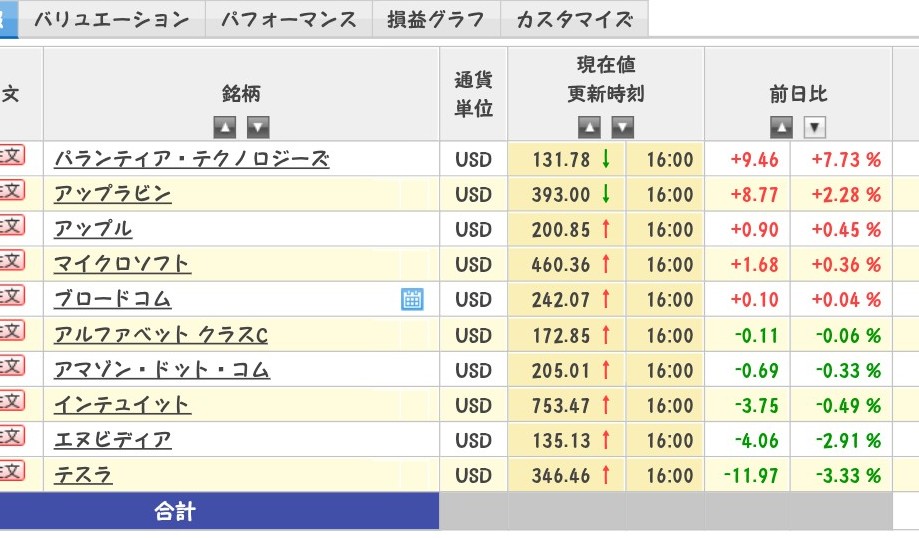Sort 銘柄 column descending with down arrow
The width and height of the screenshot is (919, 538).
click(258, 127)
